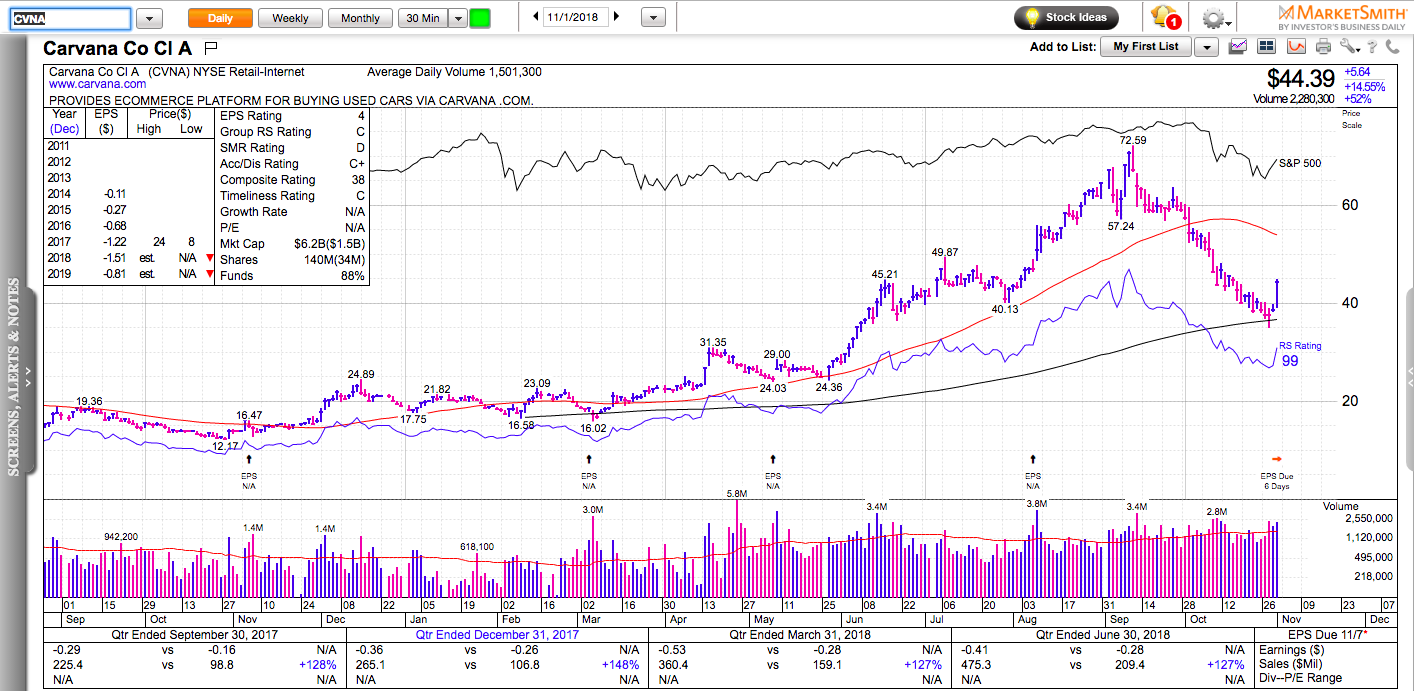Open the intraday interval dropdown arrow
Image resolution: width=1414 pixels, height=691 pixels.
pos(457,18)
